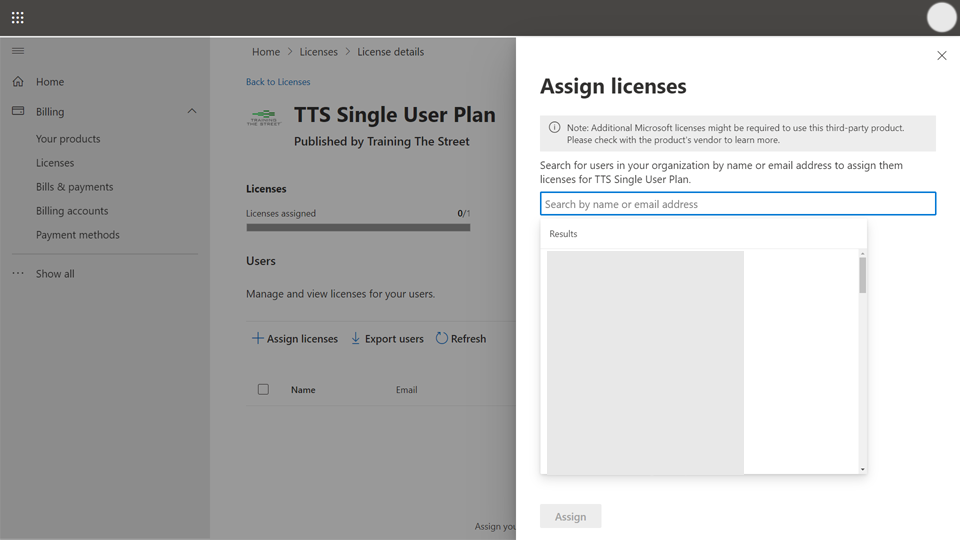Click the disabled Assign button
This screenshot has width=960, height=540.
click(571, 516)
